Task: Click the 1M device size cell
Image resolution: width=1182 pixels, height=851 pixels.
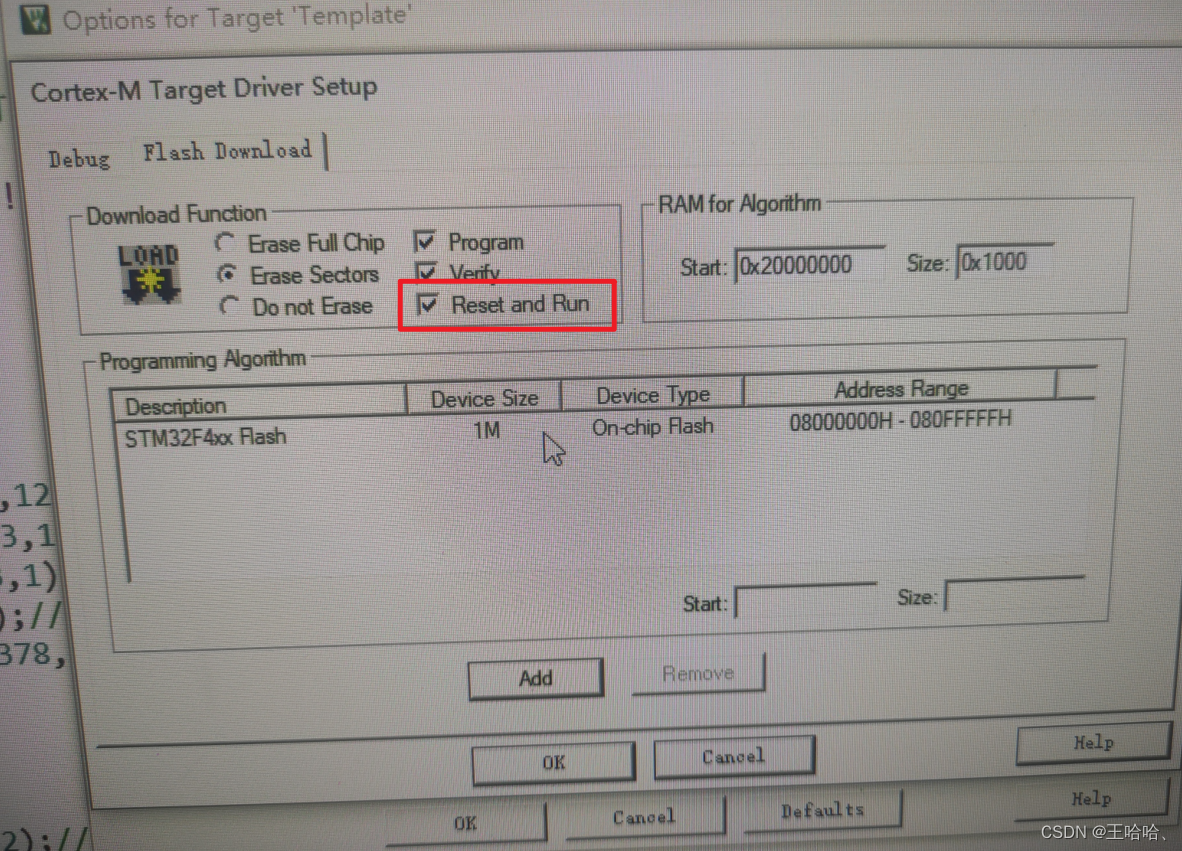Action: click(486, 430)
